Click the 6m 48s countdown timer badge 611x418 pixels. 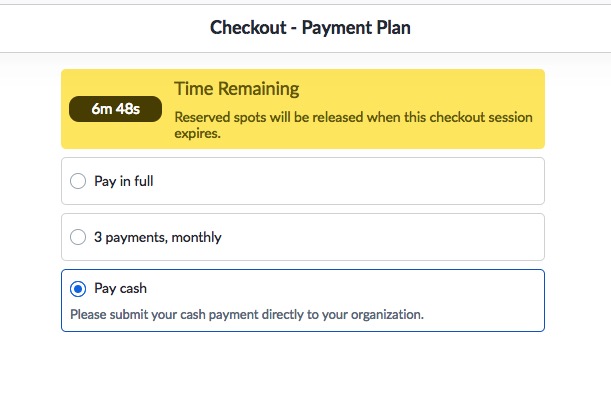point(115,109)
